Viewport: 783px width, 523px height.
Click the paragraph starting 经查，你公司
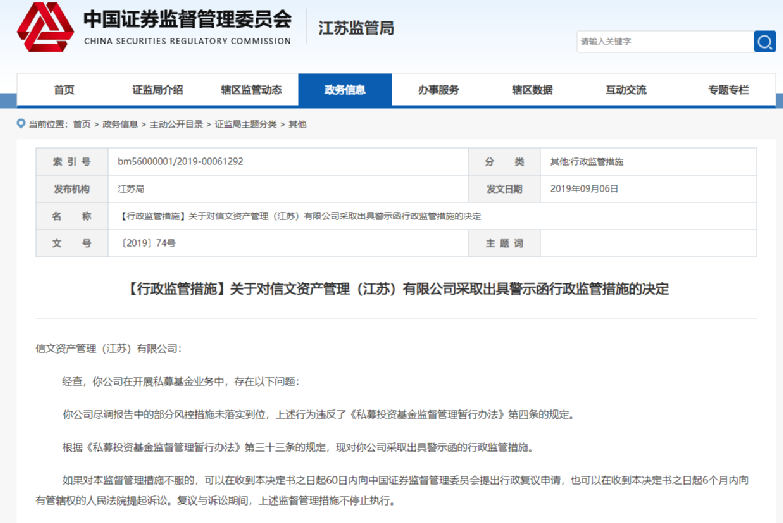click(x=181, y=382)
